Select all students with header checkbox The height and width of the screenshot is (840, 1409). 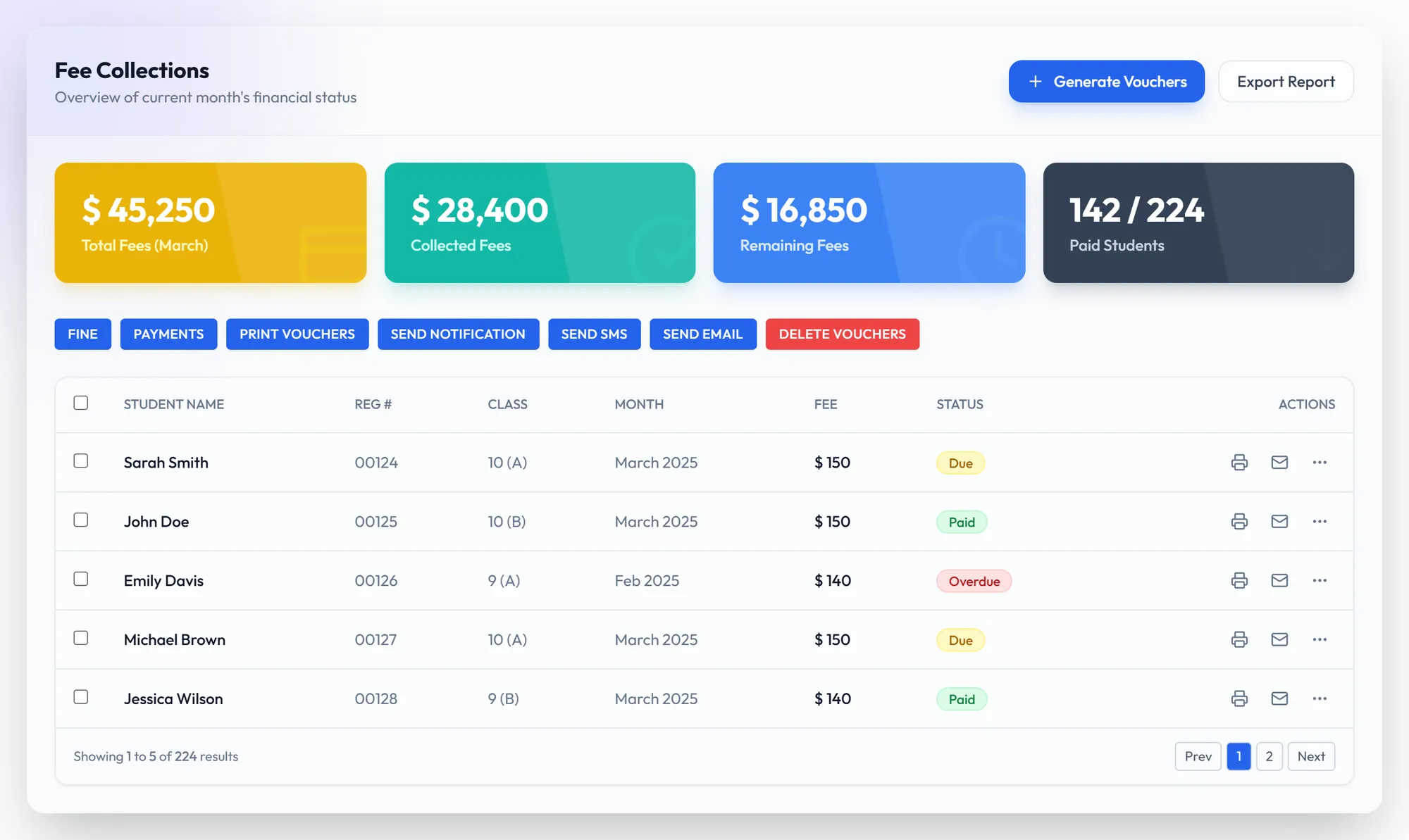[x=81, y=403]
